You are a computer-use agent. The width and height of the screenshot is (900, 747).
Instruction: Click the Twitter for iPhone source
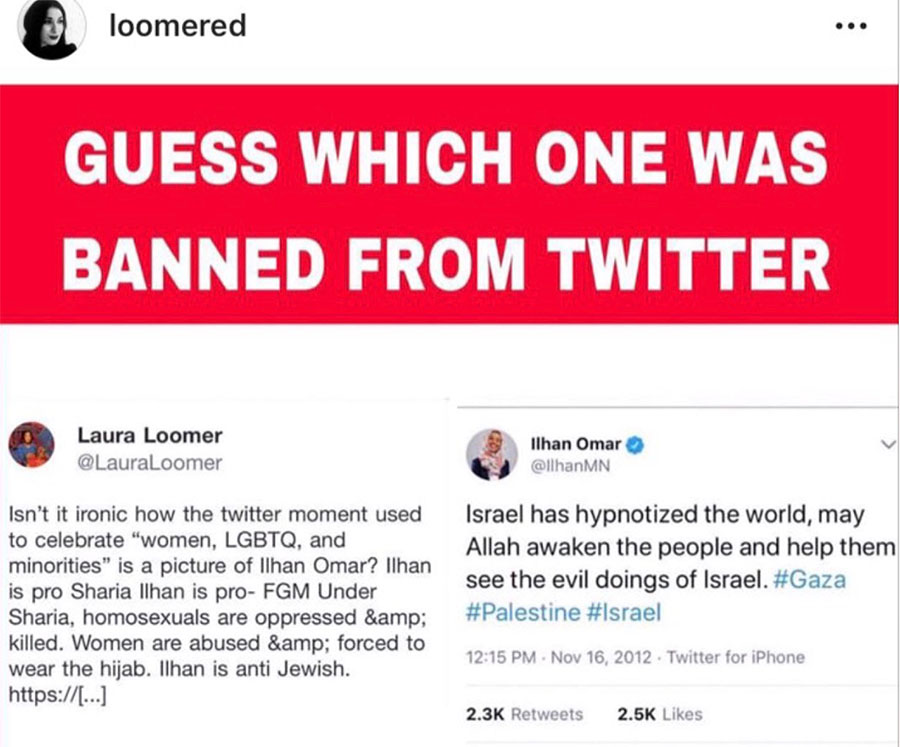[736, 657]
